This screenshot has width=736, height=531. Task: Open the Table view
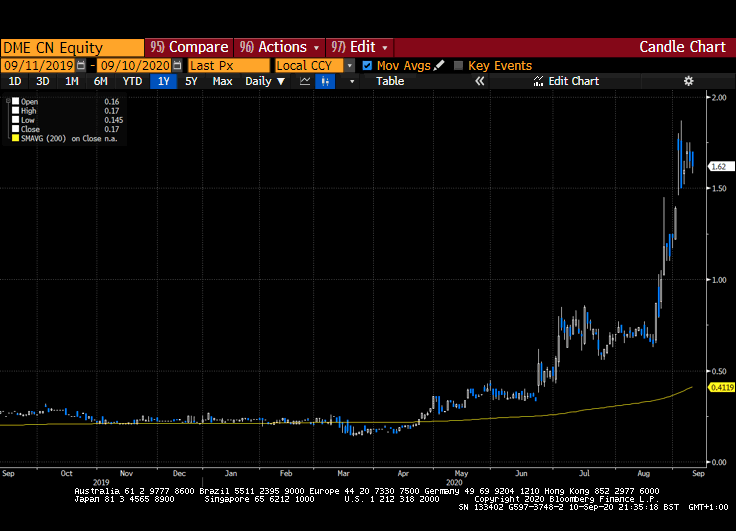(x=390, y=81)
